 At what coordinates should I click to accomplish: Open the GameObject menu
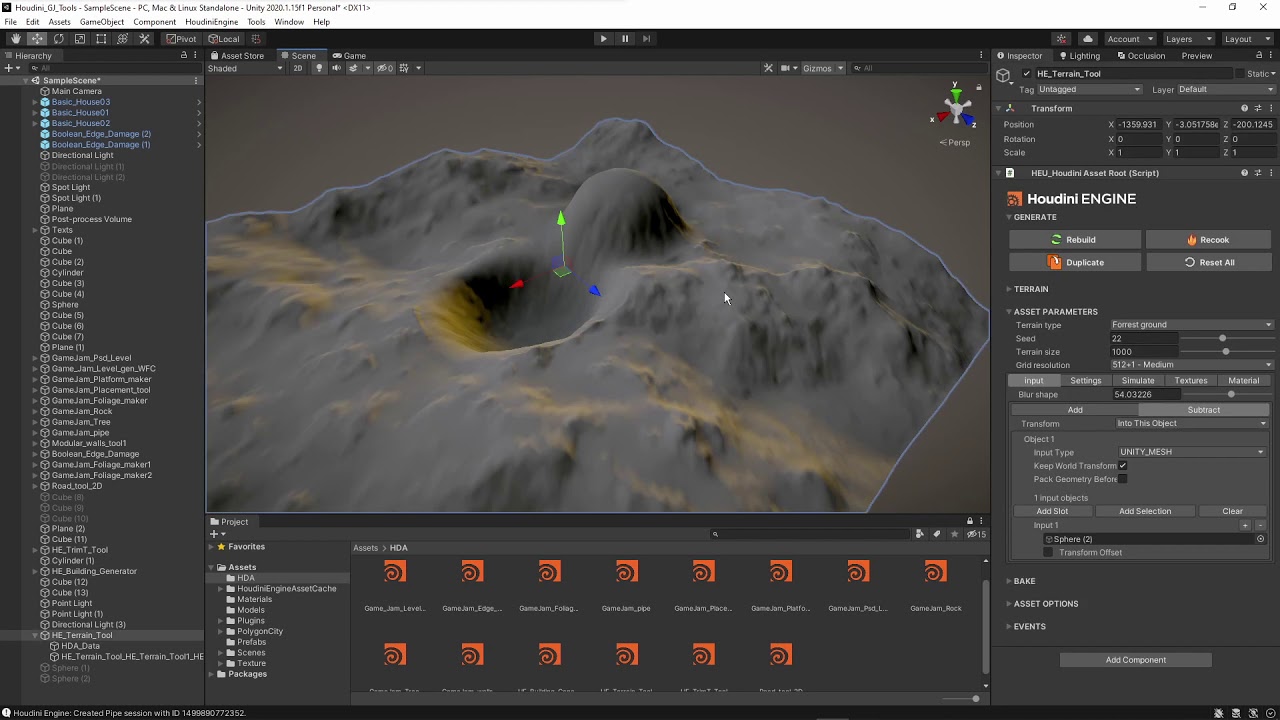[101, 22]
